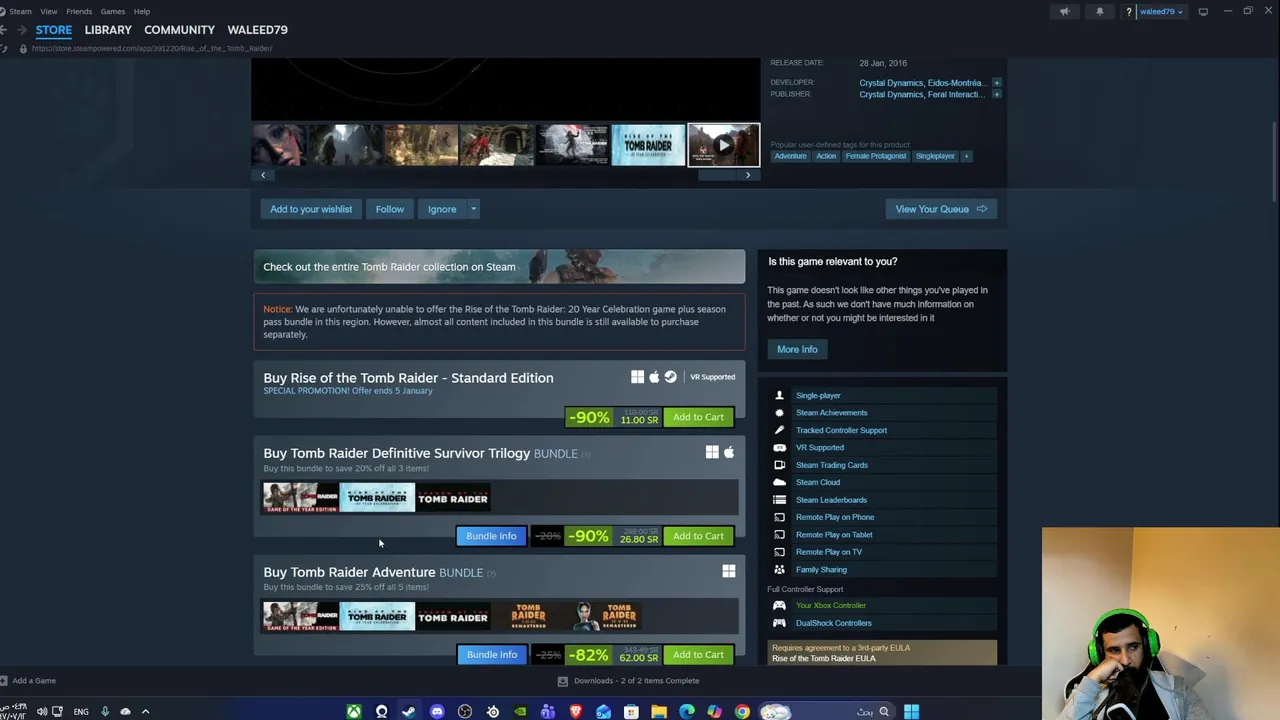Open the Windows Start button

coord(911,712)
